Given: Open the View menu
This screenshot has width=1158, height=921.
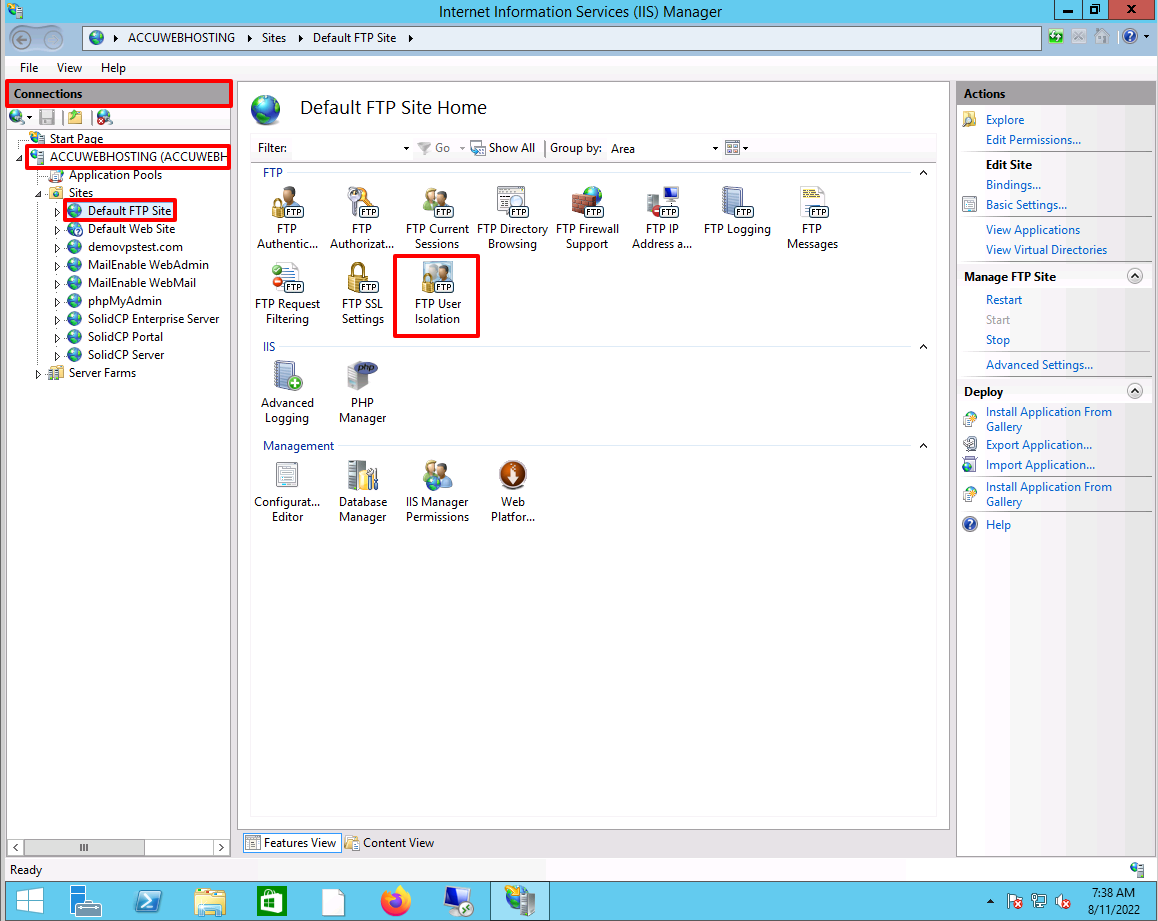Looking at the screenshot, I should pyautogui.click(x=69, y=68).
